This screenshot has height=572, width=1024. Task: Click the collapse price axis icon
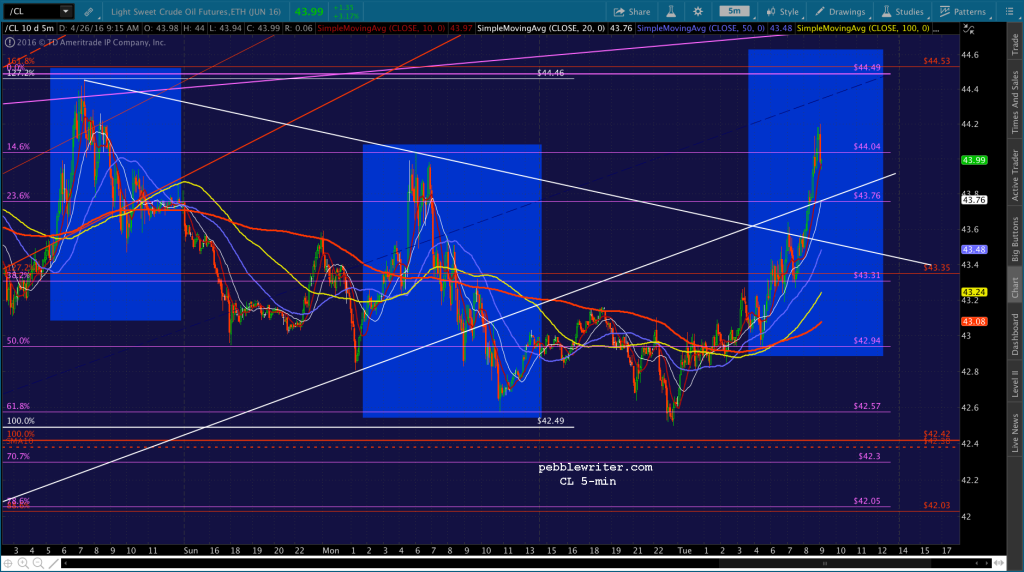coord(968,29)
